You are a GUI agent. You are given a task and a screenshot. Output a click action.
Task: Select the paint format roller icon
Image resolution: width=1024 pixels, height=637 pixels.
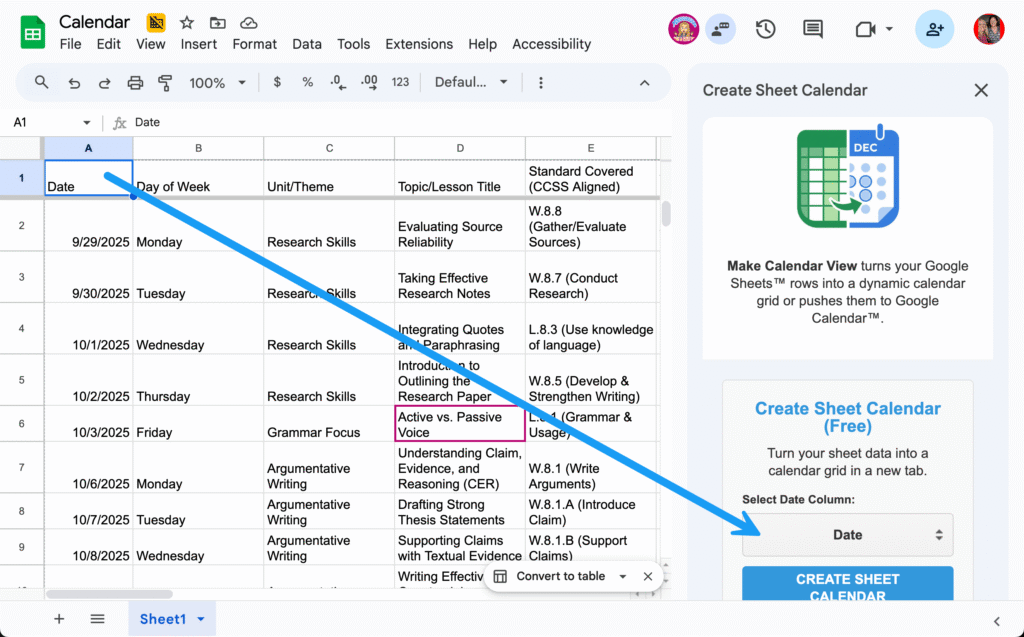pyautogui.click(x=166, y=82)
